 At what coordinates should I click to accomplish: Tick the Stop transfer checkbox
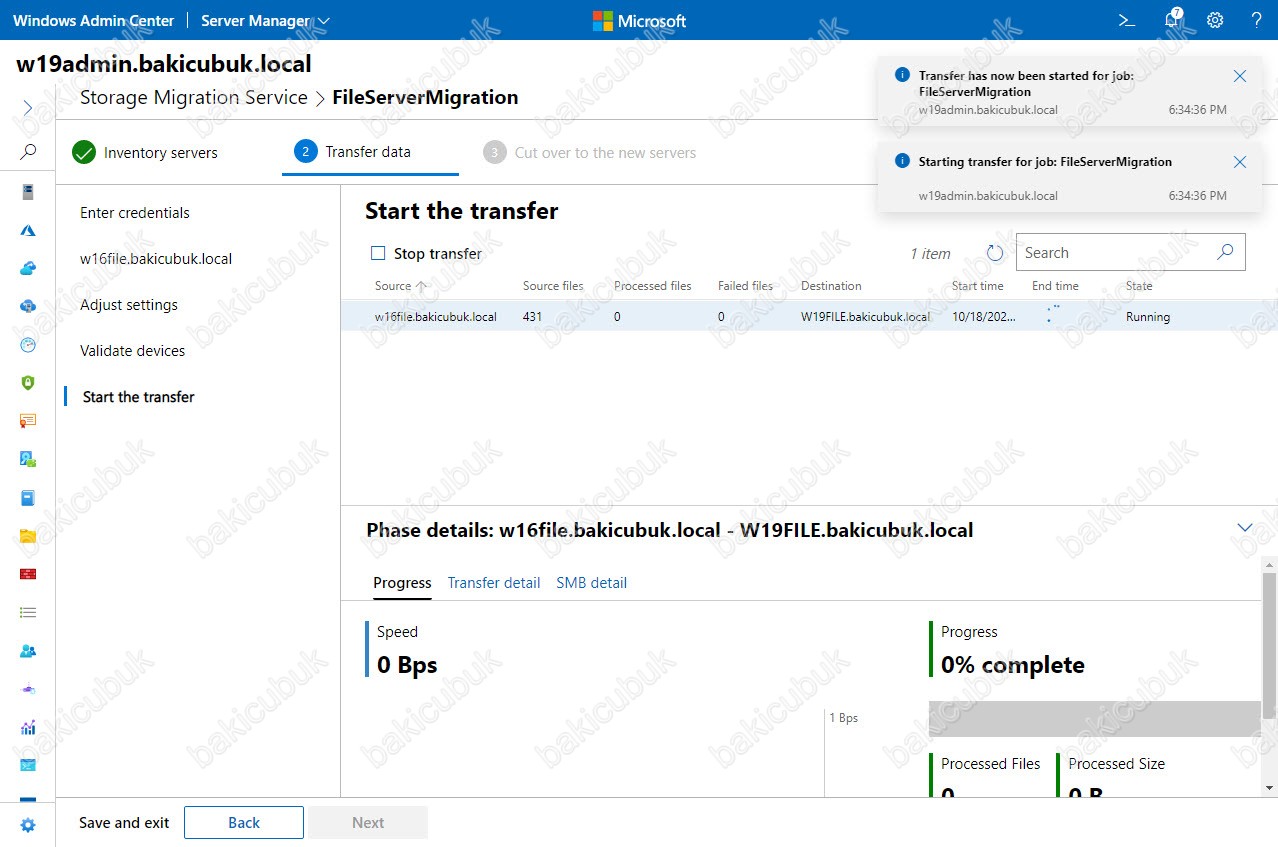tap(378, 253)
